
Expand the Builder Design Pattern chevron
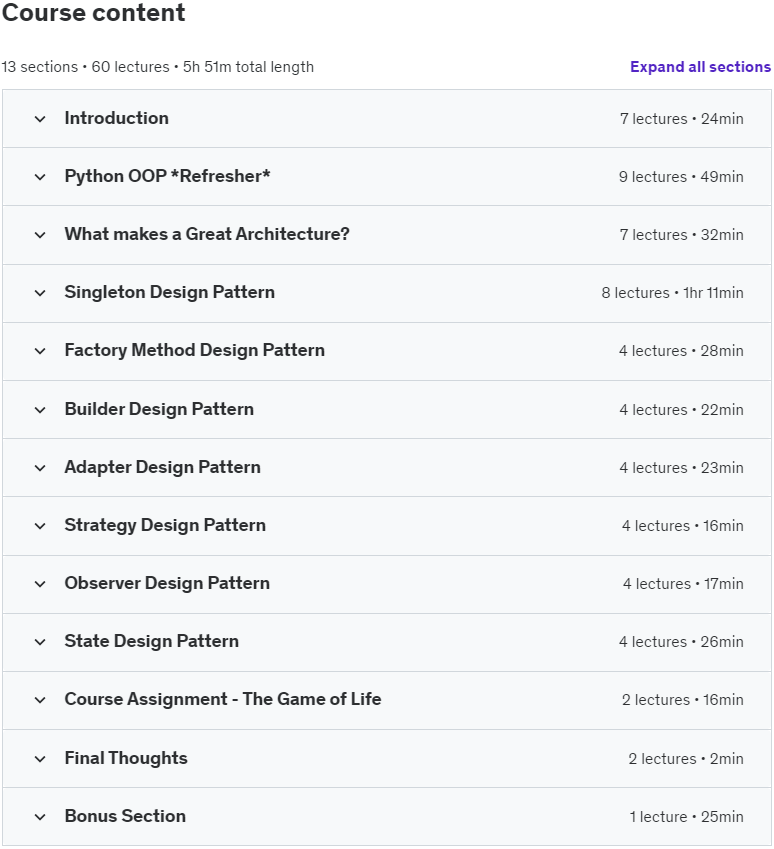click(x=40, y=410)
